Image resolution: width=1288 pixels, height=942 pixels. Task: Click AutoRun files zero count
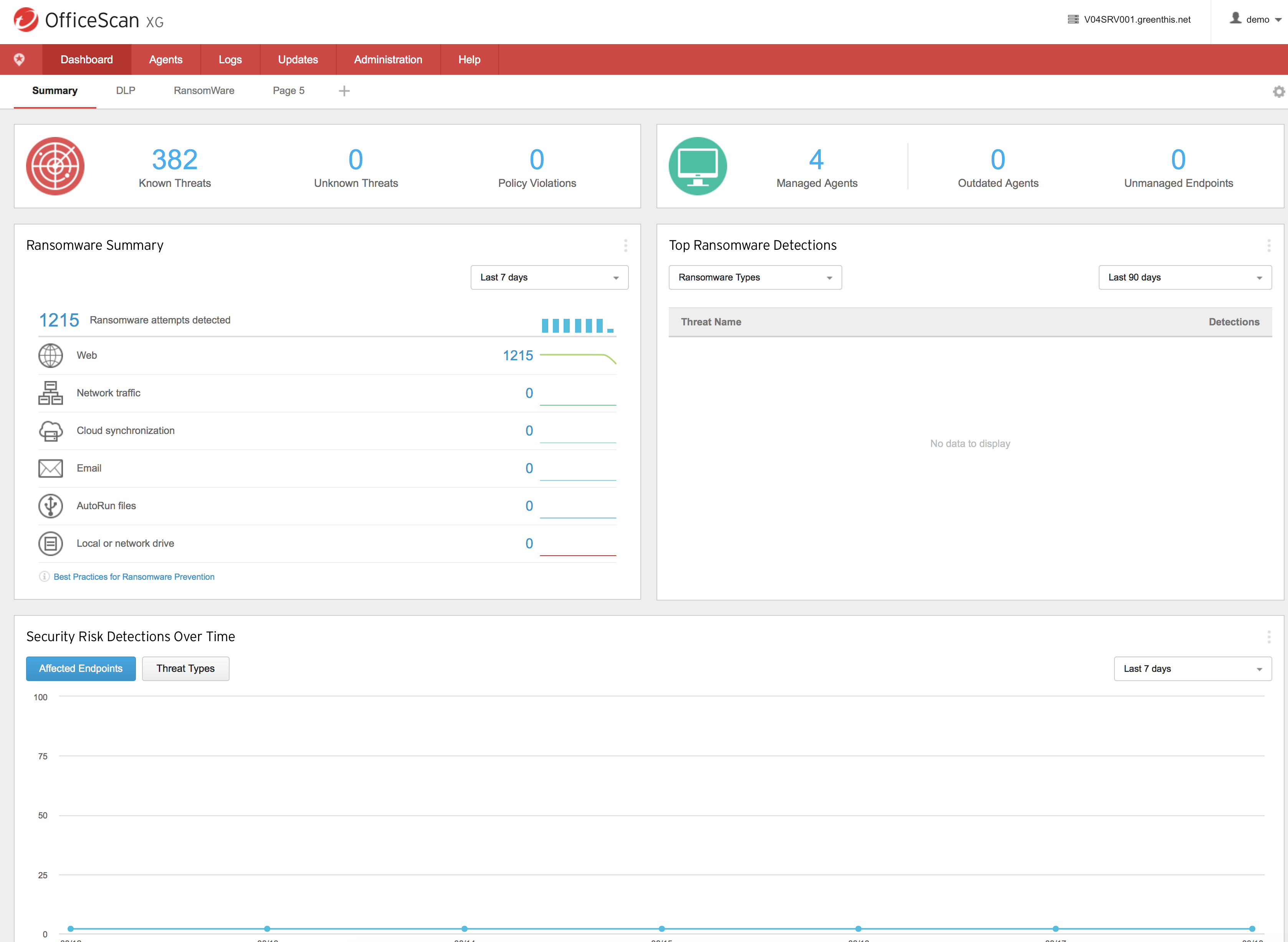pos(529,506)
